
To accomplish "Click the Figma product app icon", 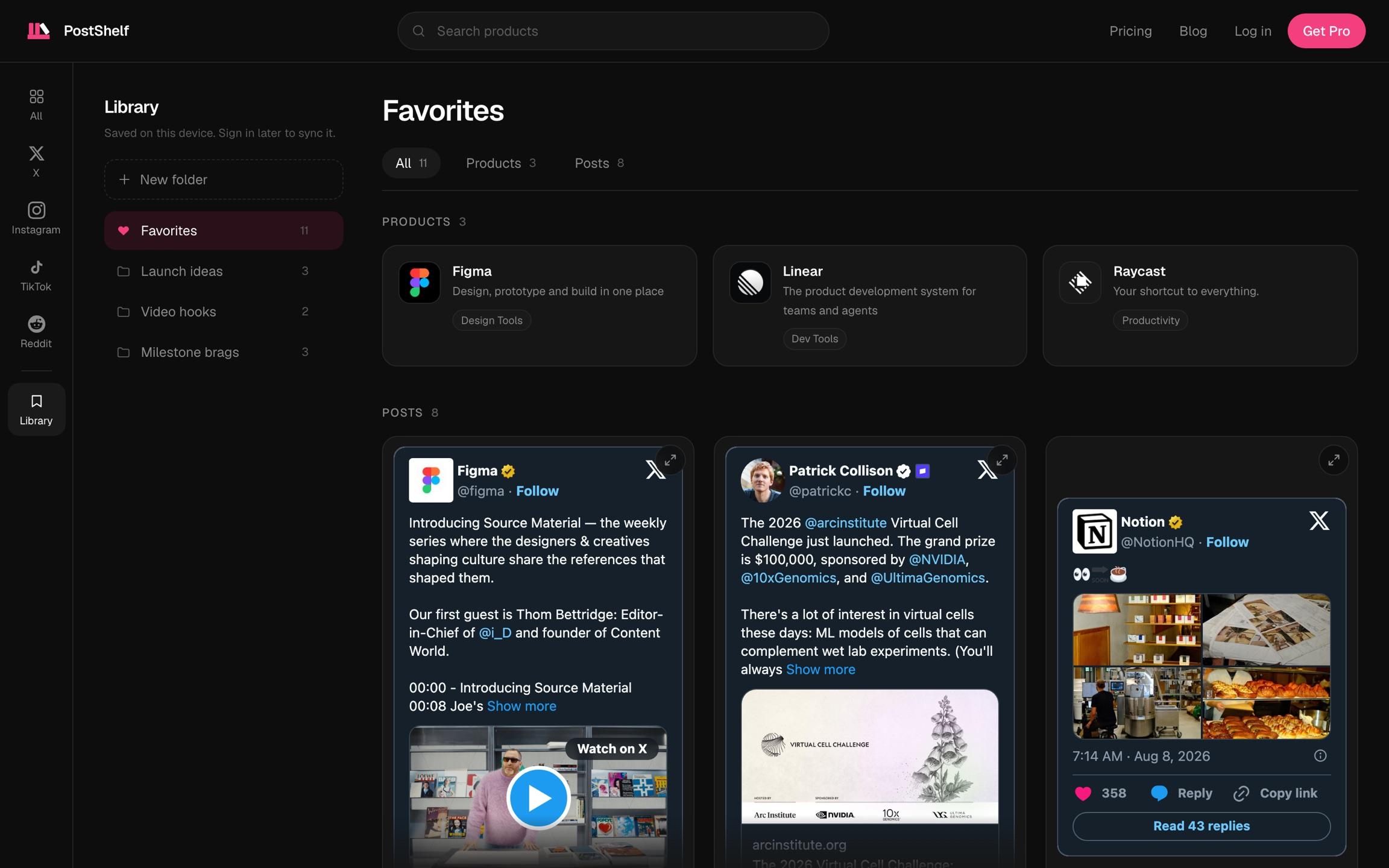I will pyautogui.click(x=419, y=282).
